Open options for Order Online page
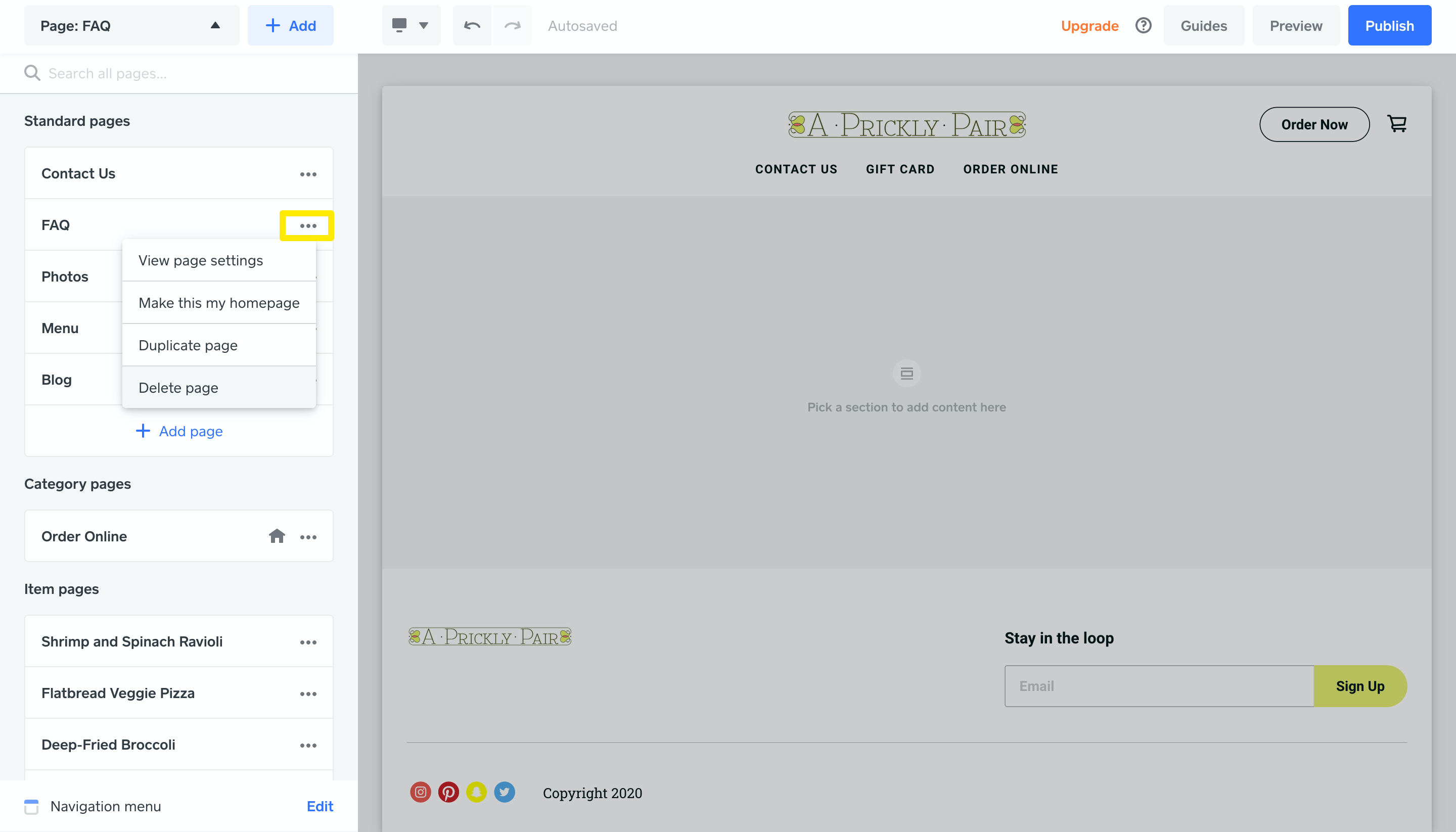The image size is (1456, 832). [x=308, y=537]
